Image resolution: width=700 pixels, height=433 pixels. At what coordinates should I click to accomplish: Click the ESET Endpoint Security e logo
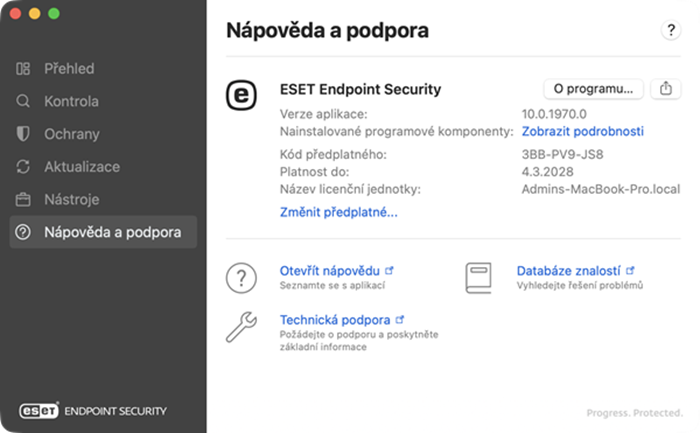pos(241,95)
